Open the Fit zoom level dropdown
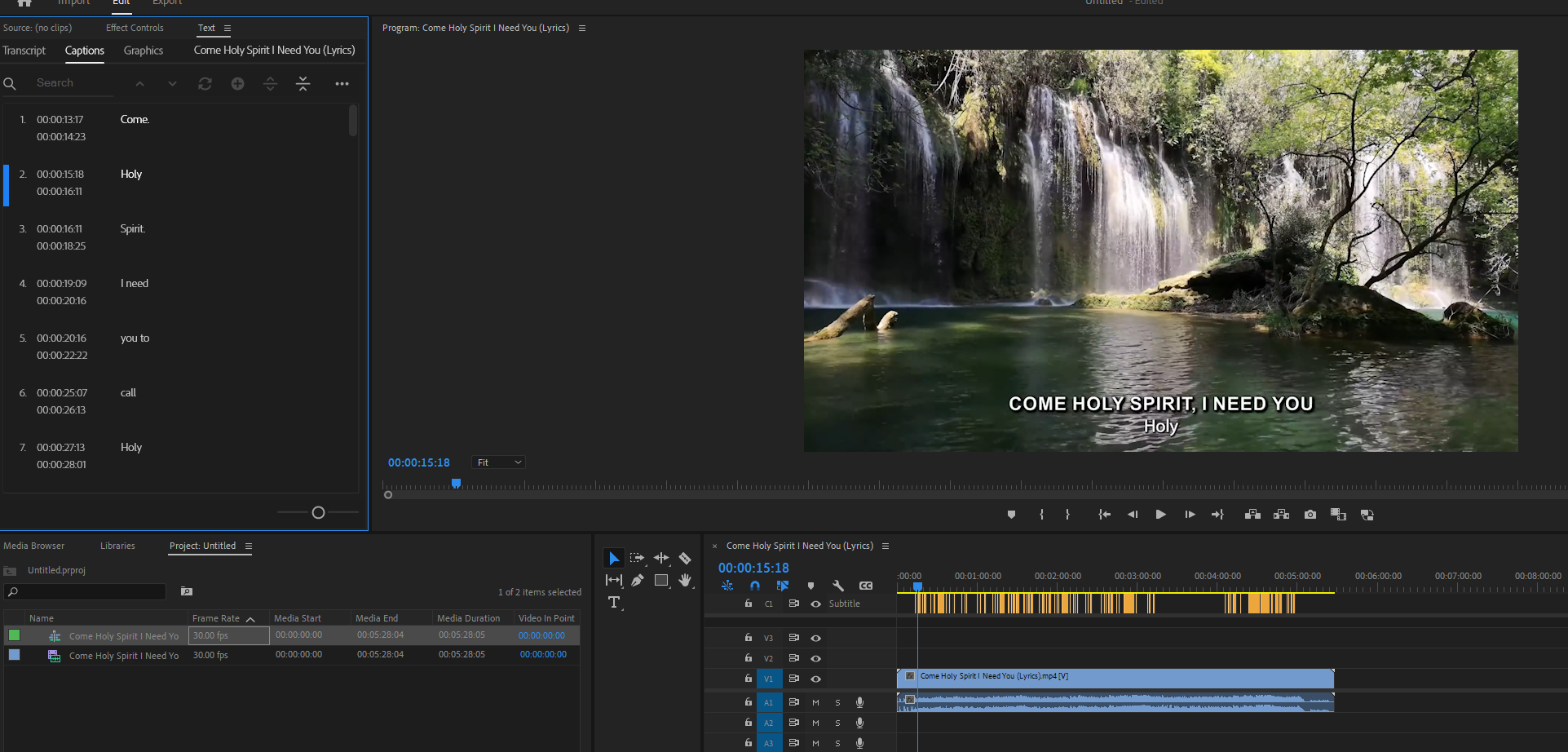The width and height of the screenshot is (1568, 752). pyautogui.click(x=497, y=462)
